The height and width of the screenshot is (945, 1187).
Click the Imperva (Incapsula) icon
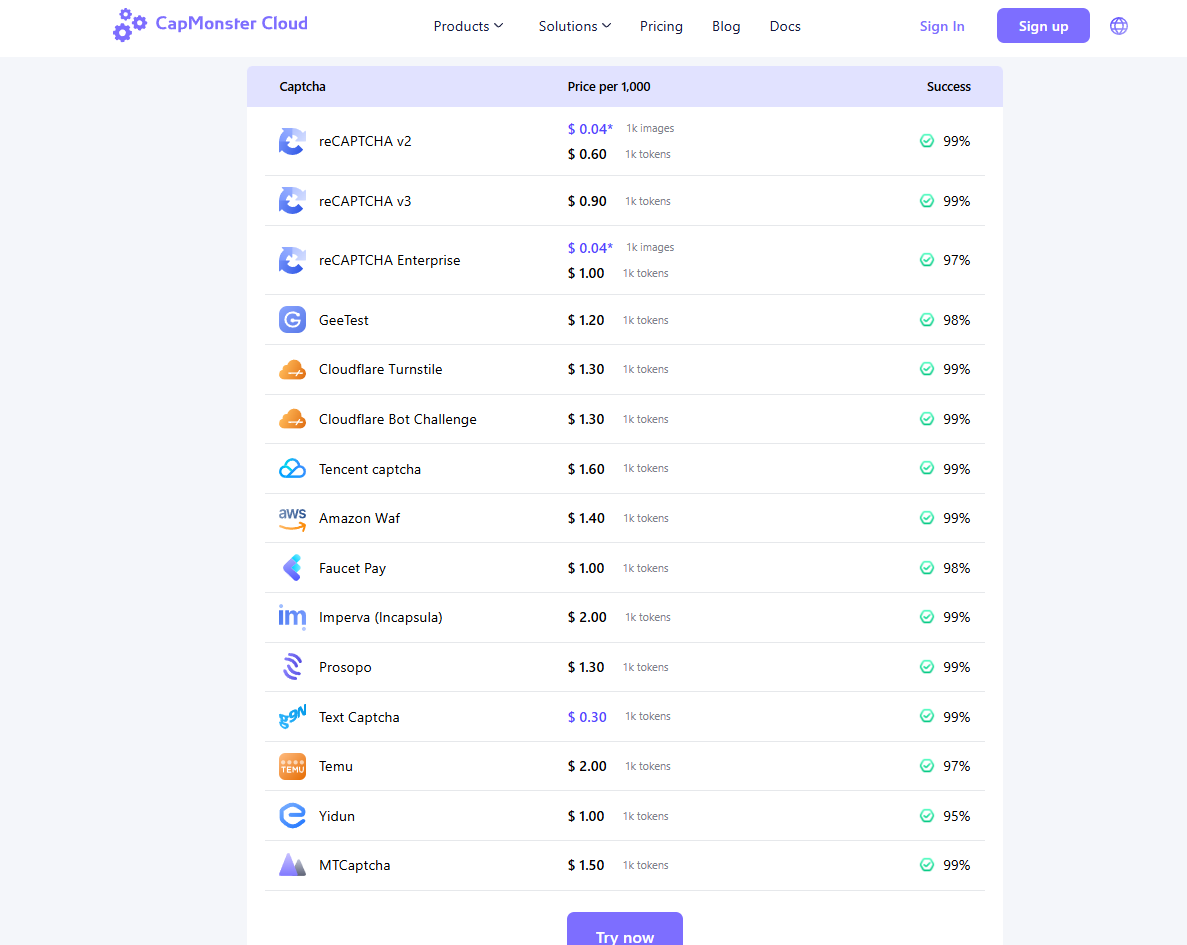tap(292, 618)
